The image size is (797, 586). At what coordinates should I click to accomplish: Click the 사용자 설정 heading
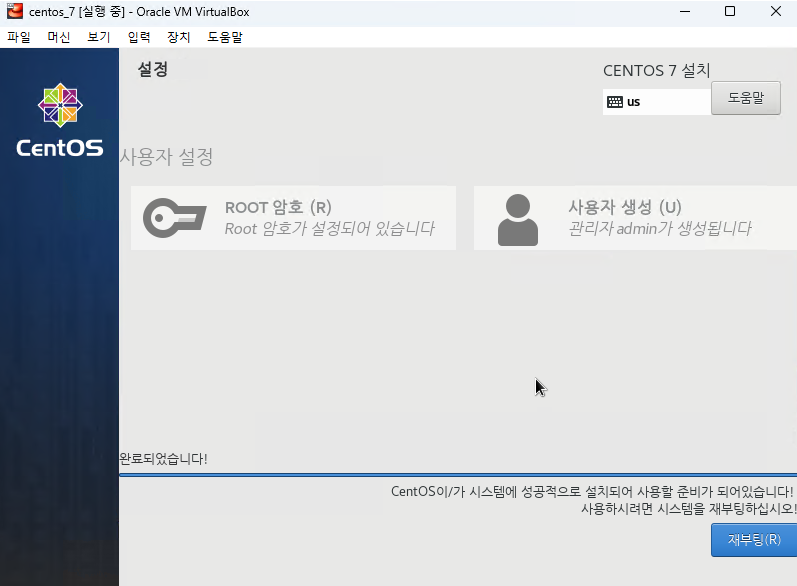click(166, 157)
